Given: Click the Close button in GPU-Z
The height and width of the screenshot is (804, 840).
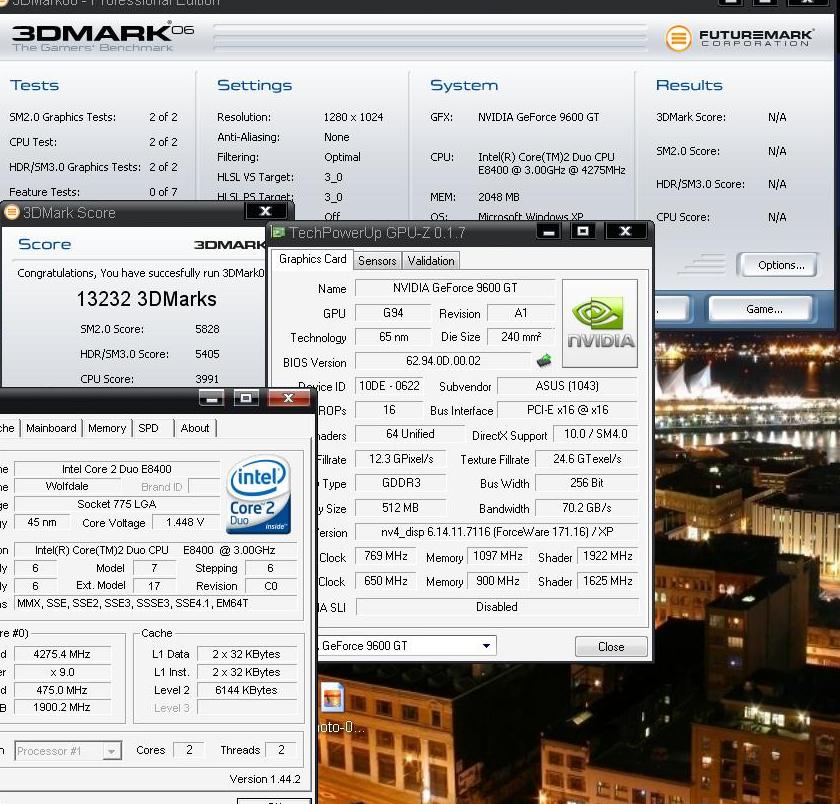Looking at the screenshot, I should [x=611, y=647].
